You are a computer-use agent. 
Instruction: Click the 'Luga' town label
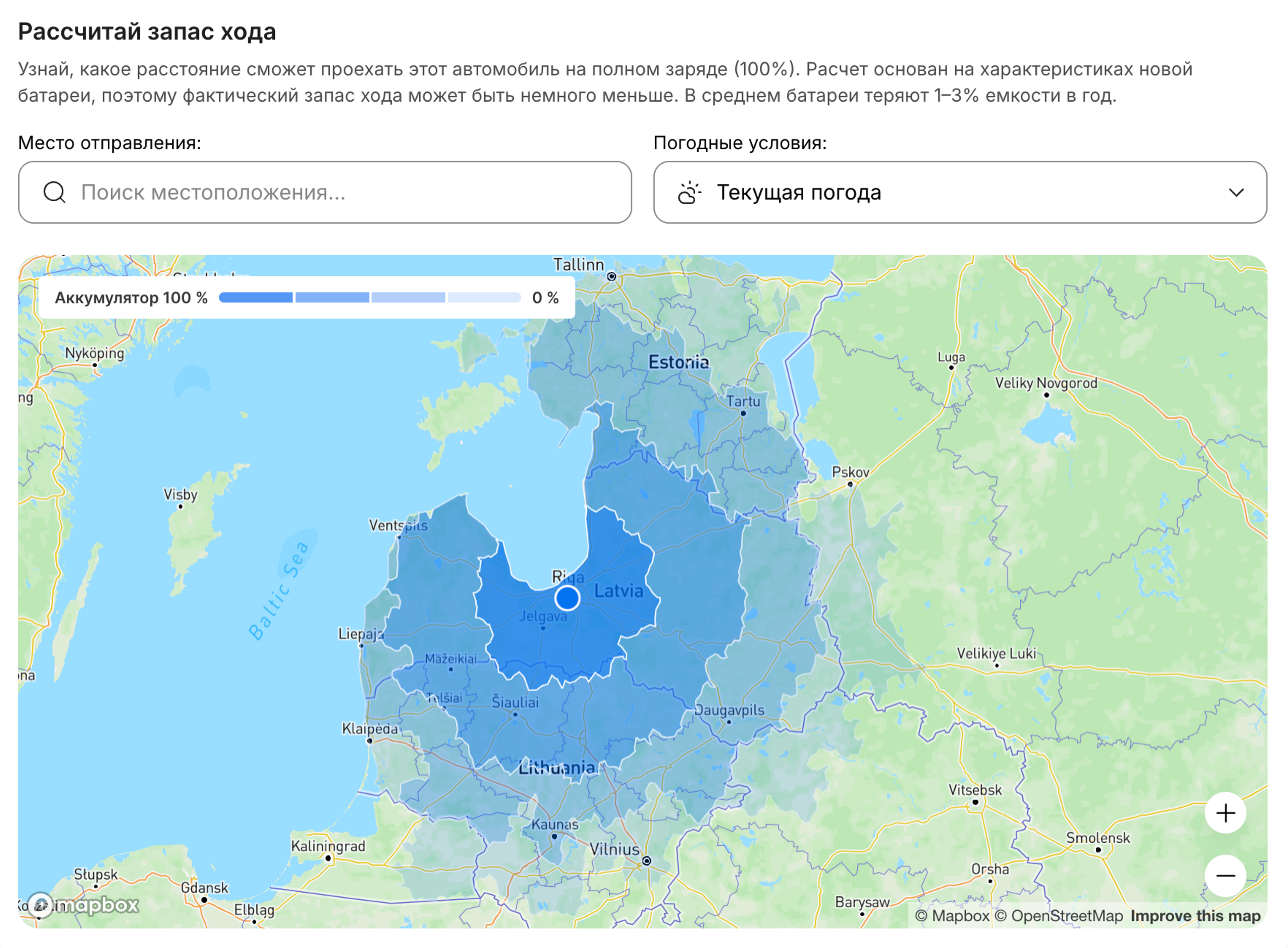(x=951, y=357)
